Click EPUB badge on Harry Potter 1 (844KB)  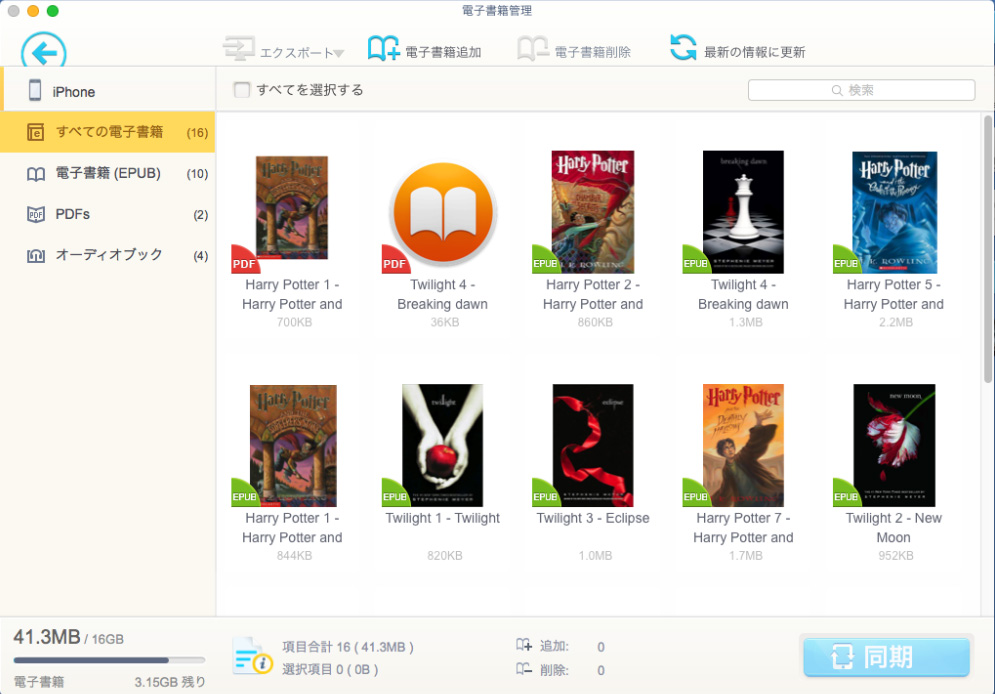[x=244, y=497]
